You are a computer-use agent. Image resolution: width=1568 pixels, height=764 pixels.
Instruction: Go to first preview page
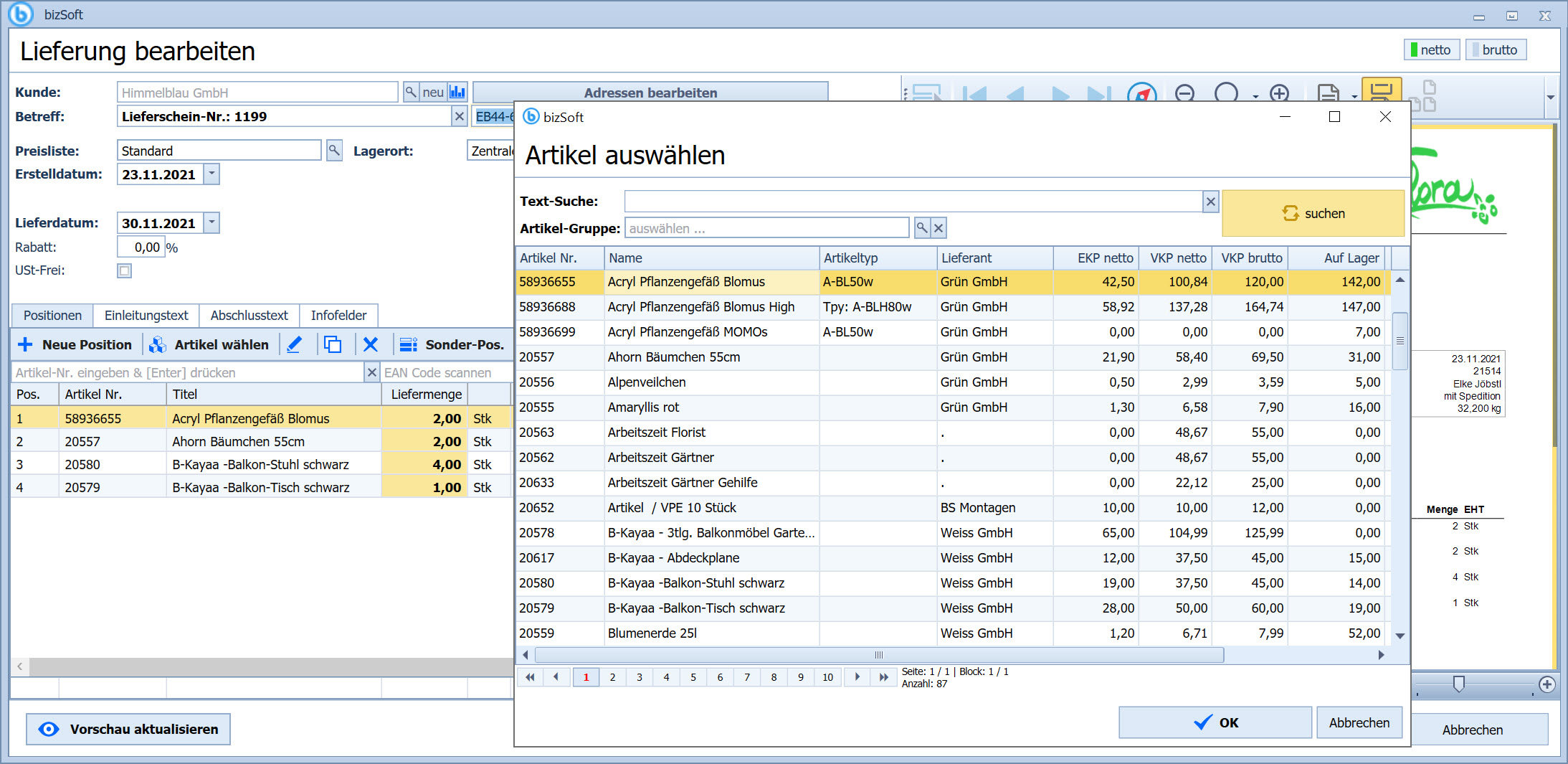click(x=974, y=93)
